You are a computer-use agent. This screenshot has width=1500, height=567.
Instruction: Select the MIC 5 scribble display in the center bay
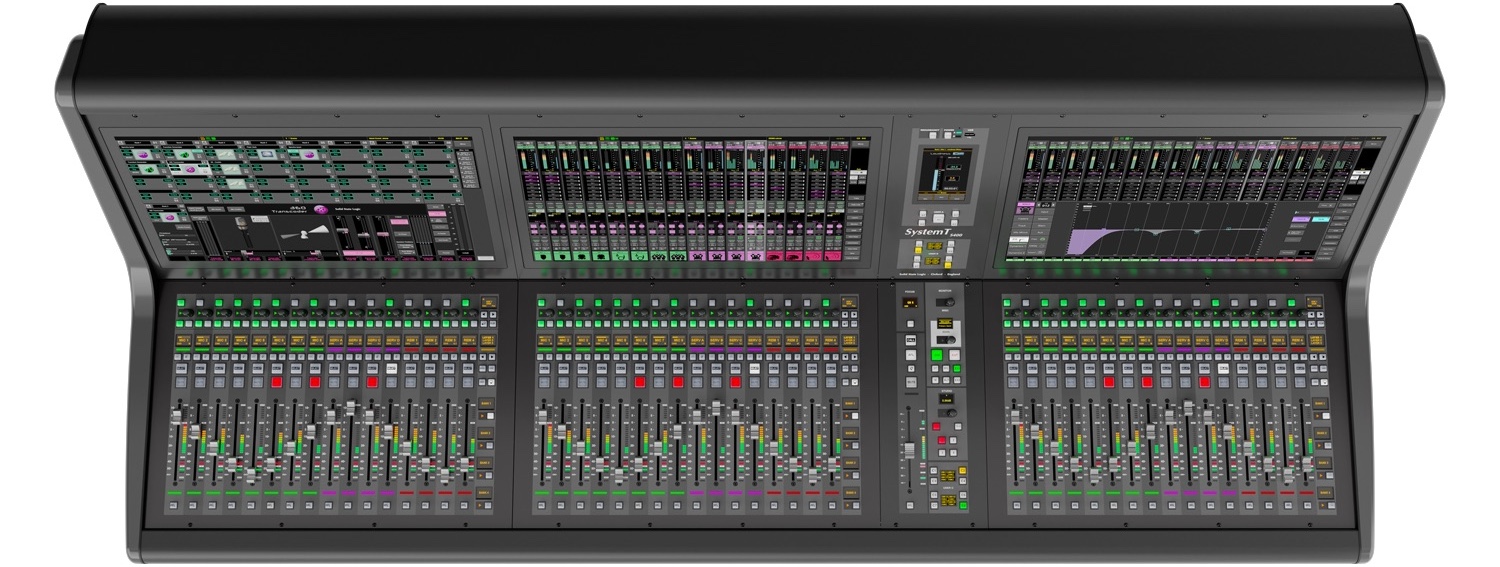coord(621,340)
